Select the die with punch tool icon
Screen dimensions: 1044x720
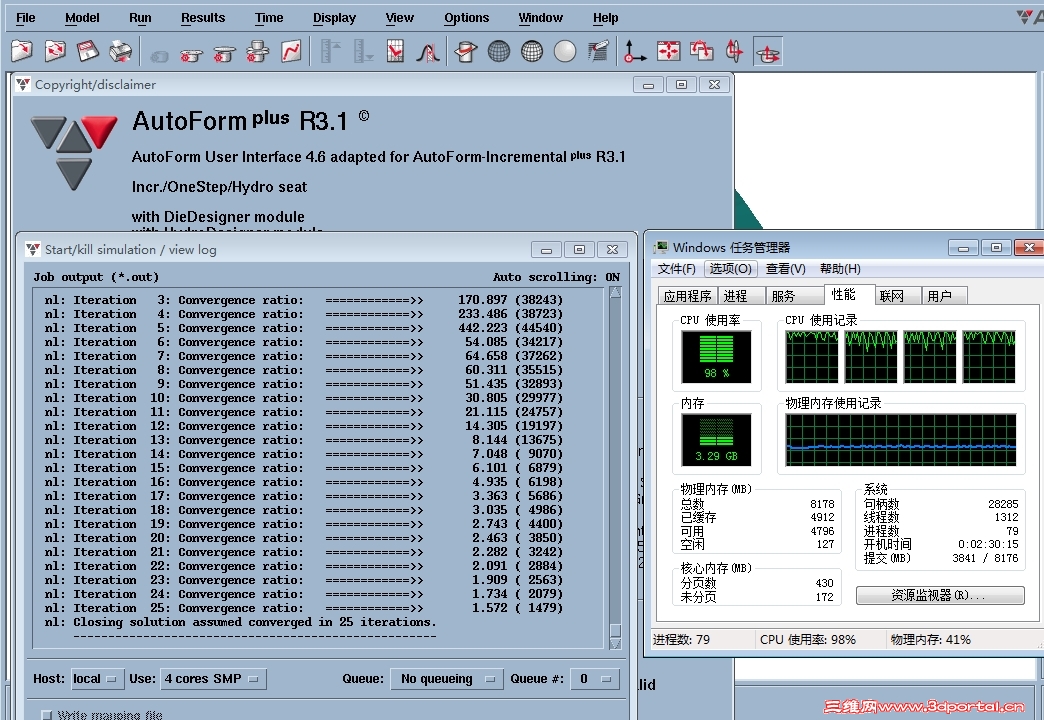point(224,53)
